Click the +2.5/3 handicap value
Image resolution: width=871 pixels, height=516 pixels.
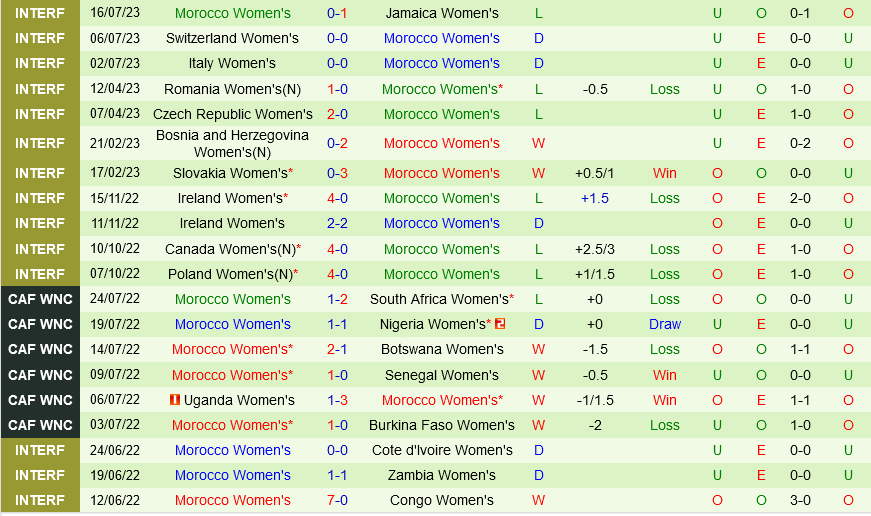coord(595,249)
